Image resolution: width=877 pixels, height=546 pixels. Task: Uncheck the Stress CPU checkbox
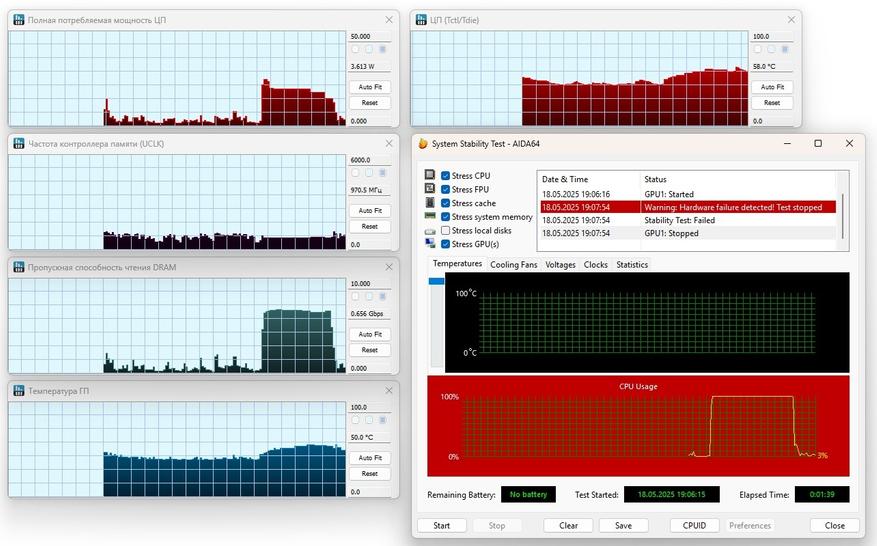(x=446, y=176)
